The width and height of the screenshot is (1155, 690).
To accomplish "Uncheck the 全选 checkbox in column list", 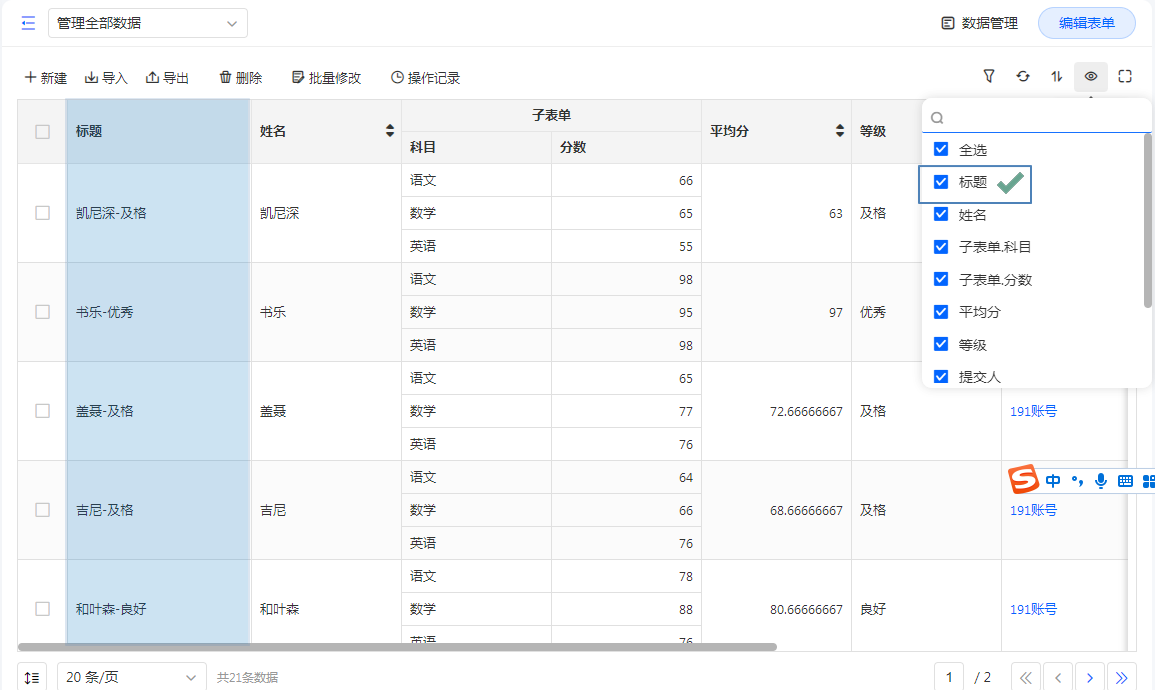I will pos(941,149).
